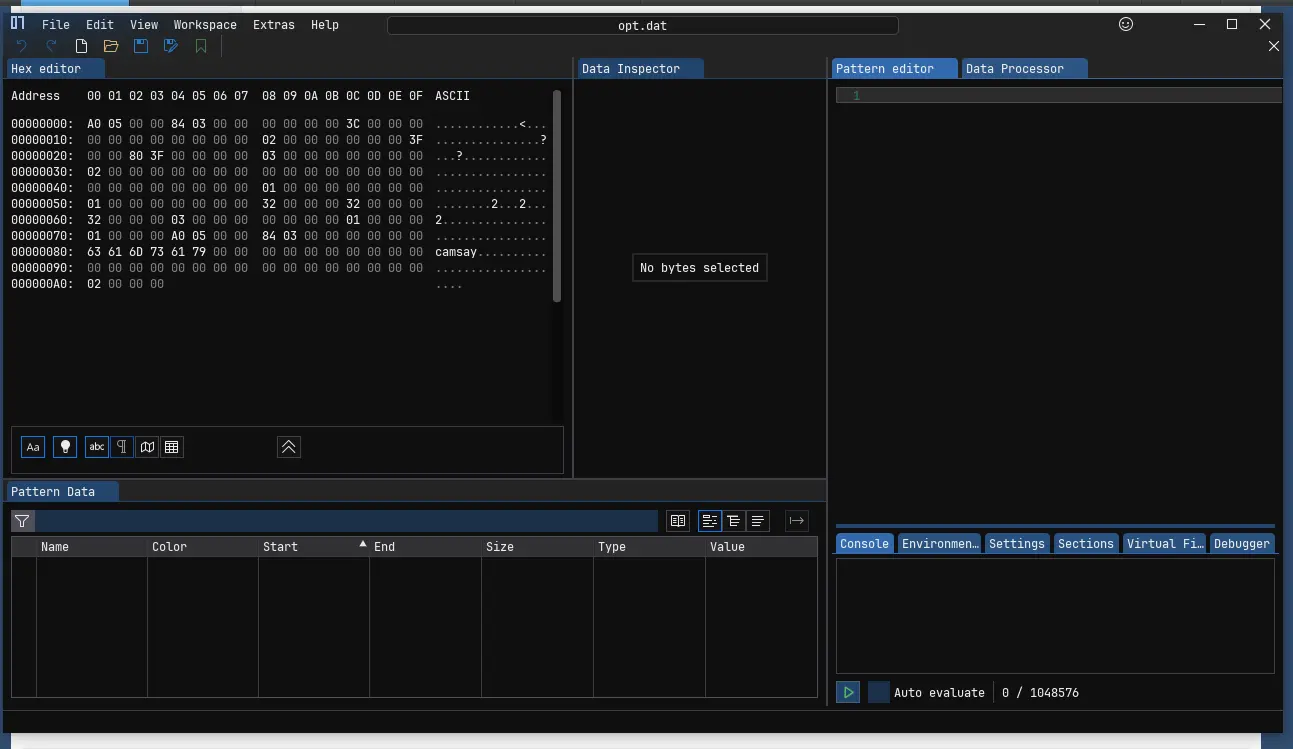Create a new file with the blank page icon
The image size is (1293, 749).
pyautogui.click(x=81, y=46)
